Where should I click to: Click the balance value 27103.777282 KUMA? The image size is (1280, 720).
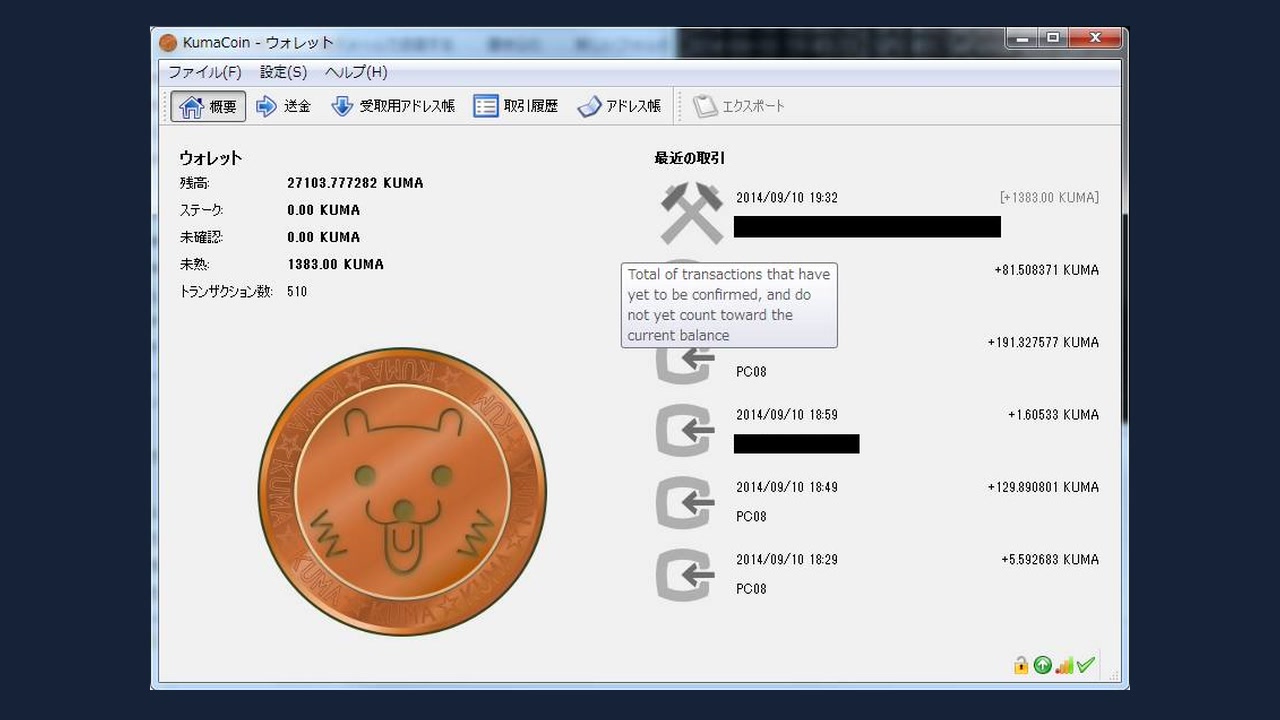tap(355, 183)
